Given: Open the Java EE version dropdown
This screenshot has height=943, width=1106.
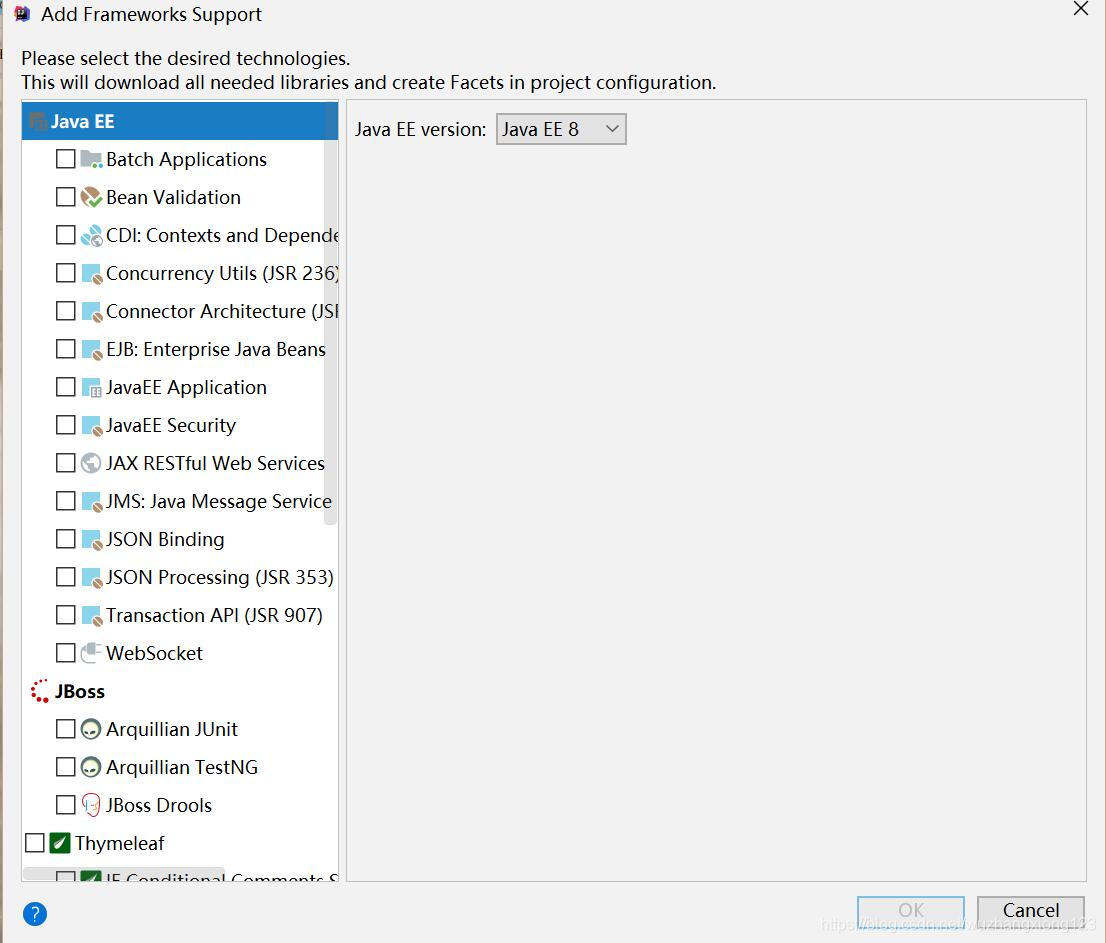Looking at the screenshot, I should pyautogui.click(x=561, y=130).
